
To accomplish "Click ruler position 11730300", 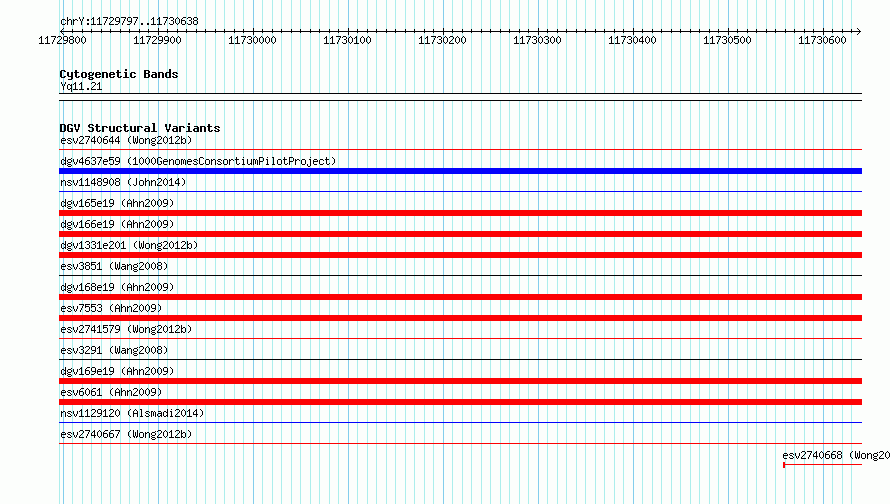I will [x=537, y=40].
